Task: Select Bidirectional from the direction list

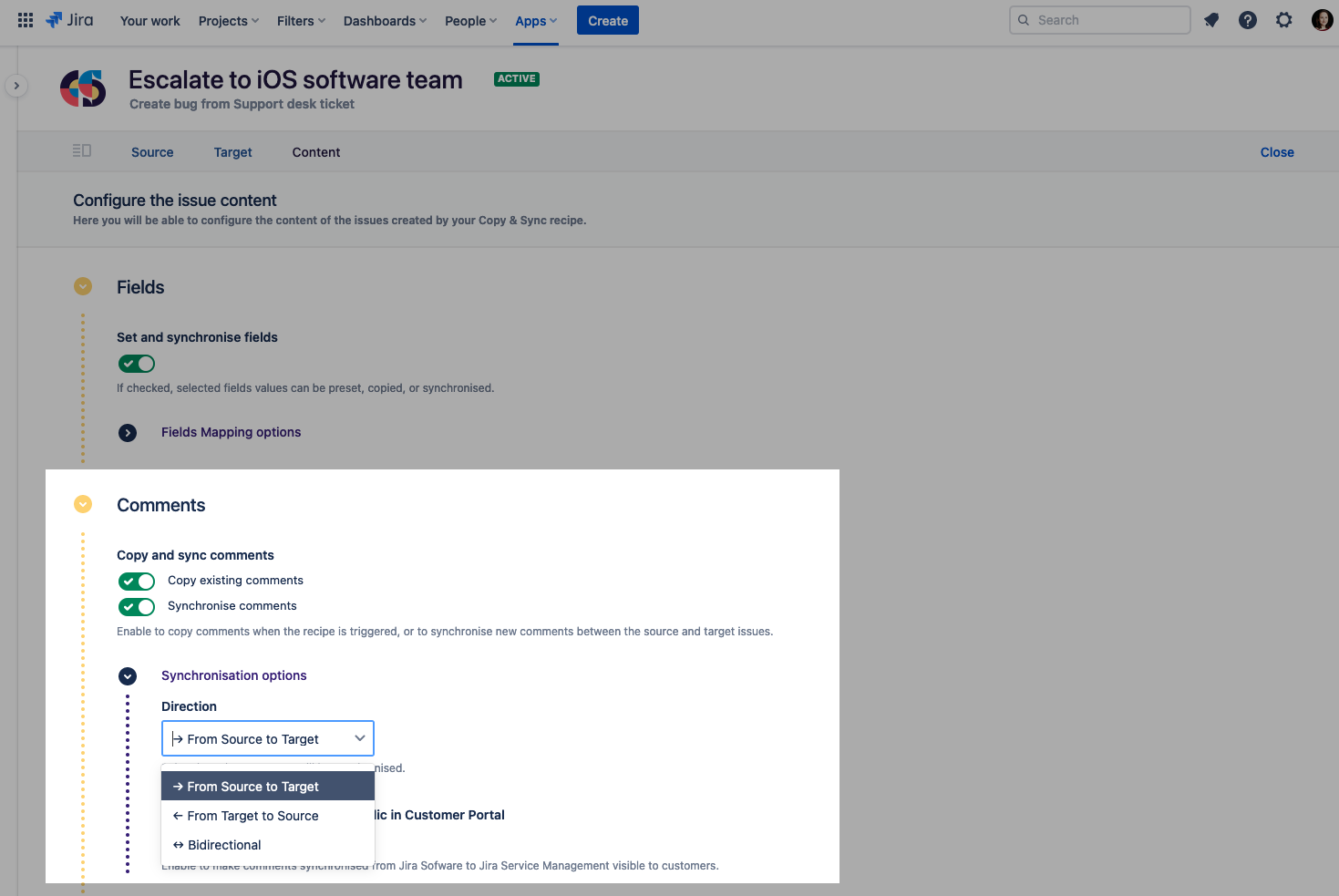Action: tap(224, 845)
